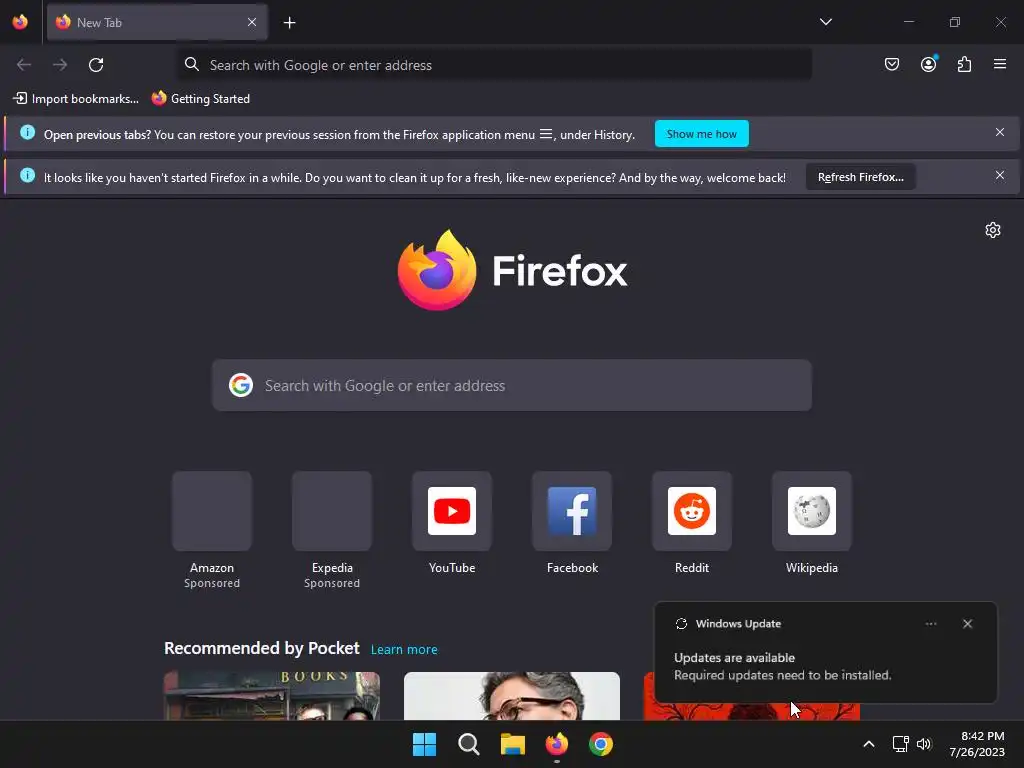The width and height of the screenshot is (1024, 768).
Task: Click the Refresh Firefox button
Action: point(860,177)
